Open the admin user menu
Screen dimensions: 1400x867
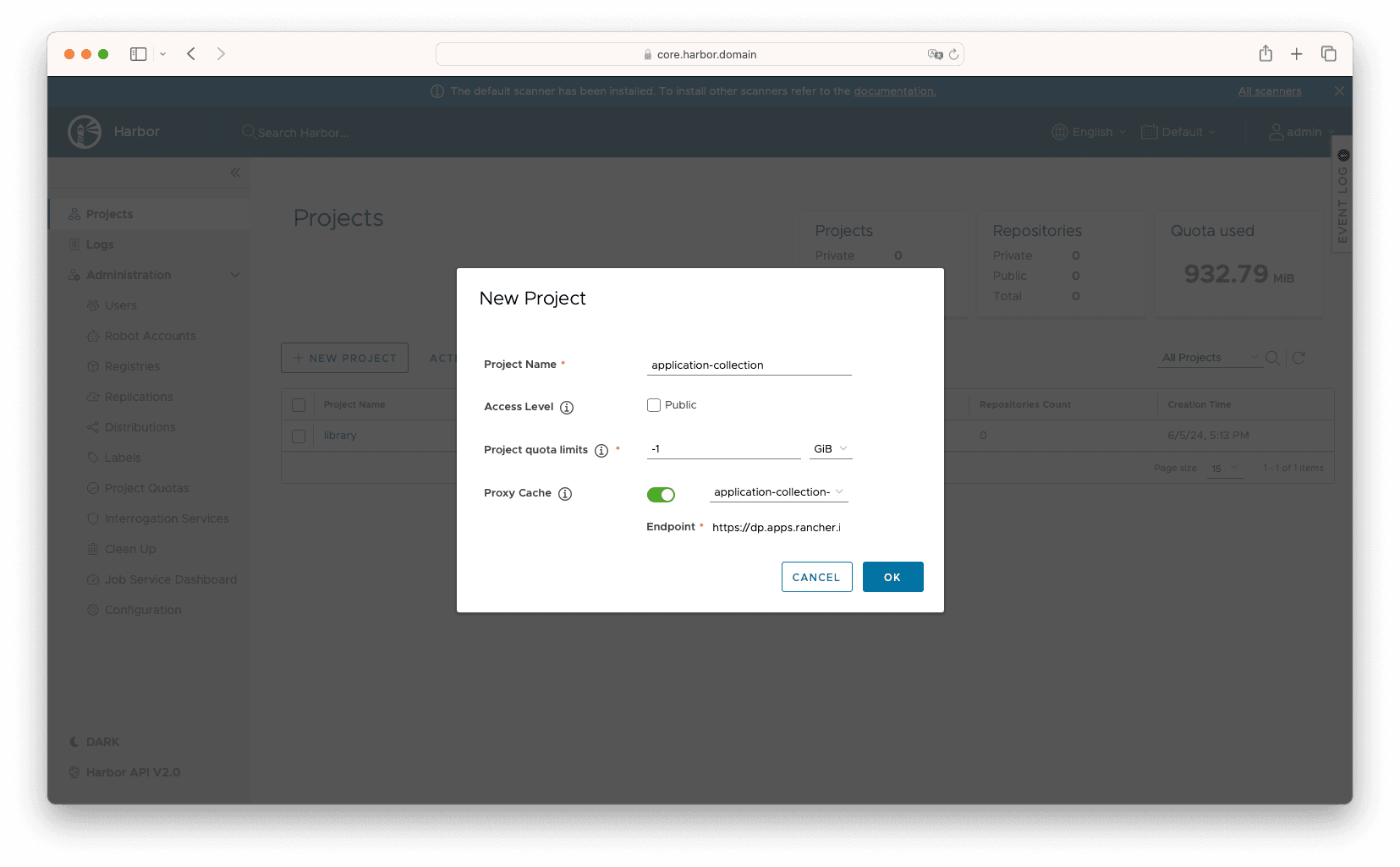point(1302,132)
